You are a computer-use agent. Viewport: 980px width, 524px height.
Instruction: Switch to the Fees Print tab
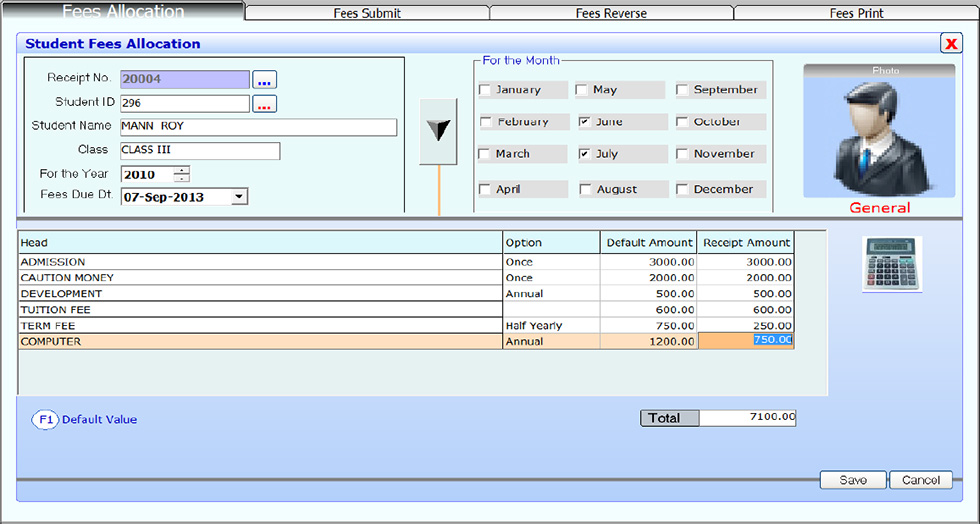coord(856,13)
